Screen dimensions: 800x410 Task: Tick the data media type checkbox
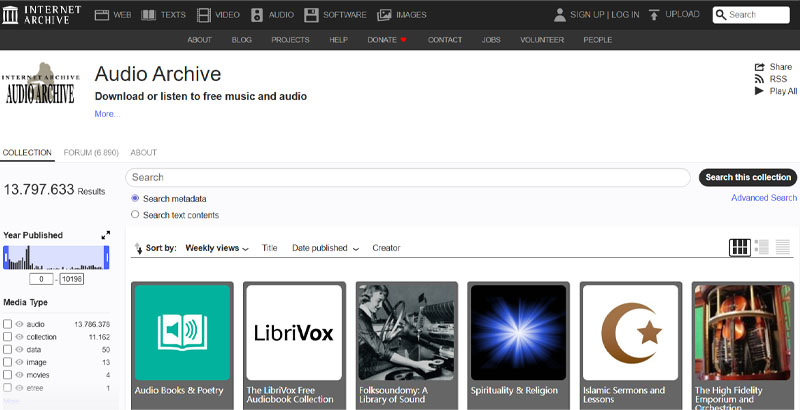click(x=7, y=349)
